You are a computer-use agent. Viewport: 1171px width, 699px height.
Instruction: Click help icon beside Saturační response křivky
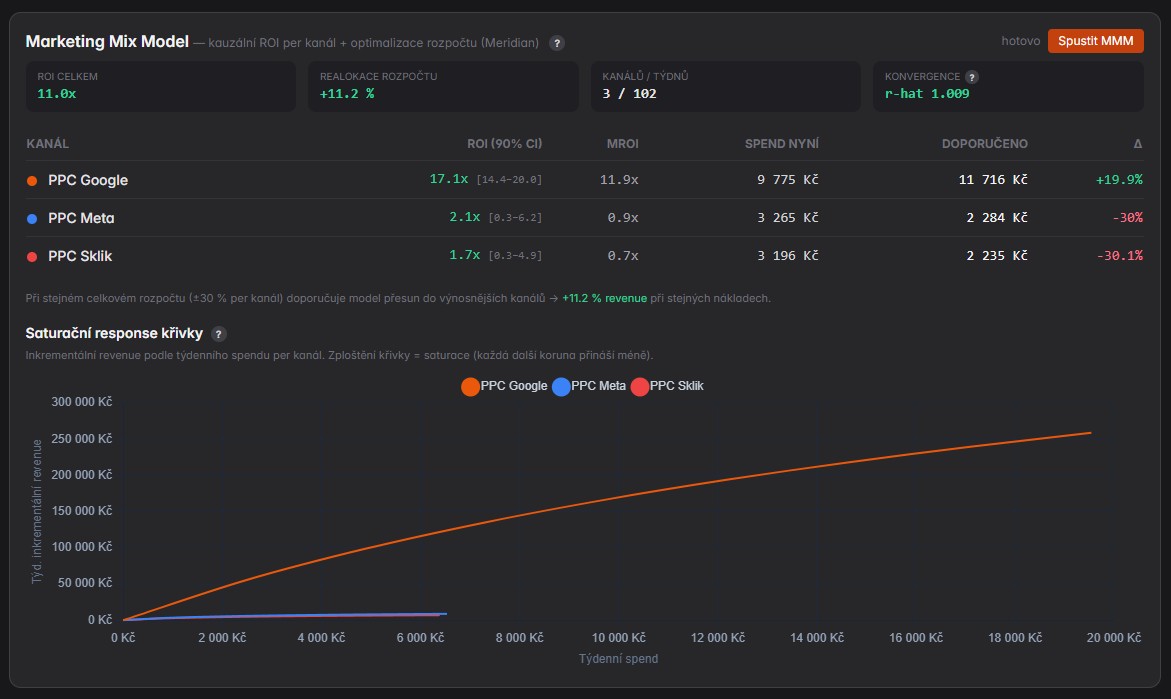point(218,334)
